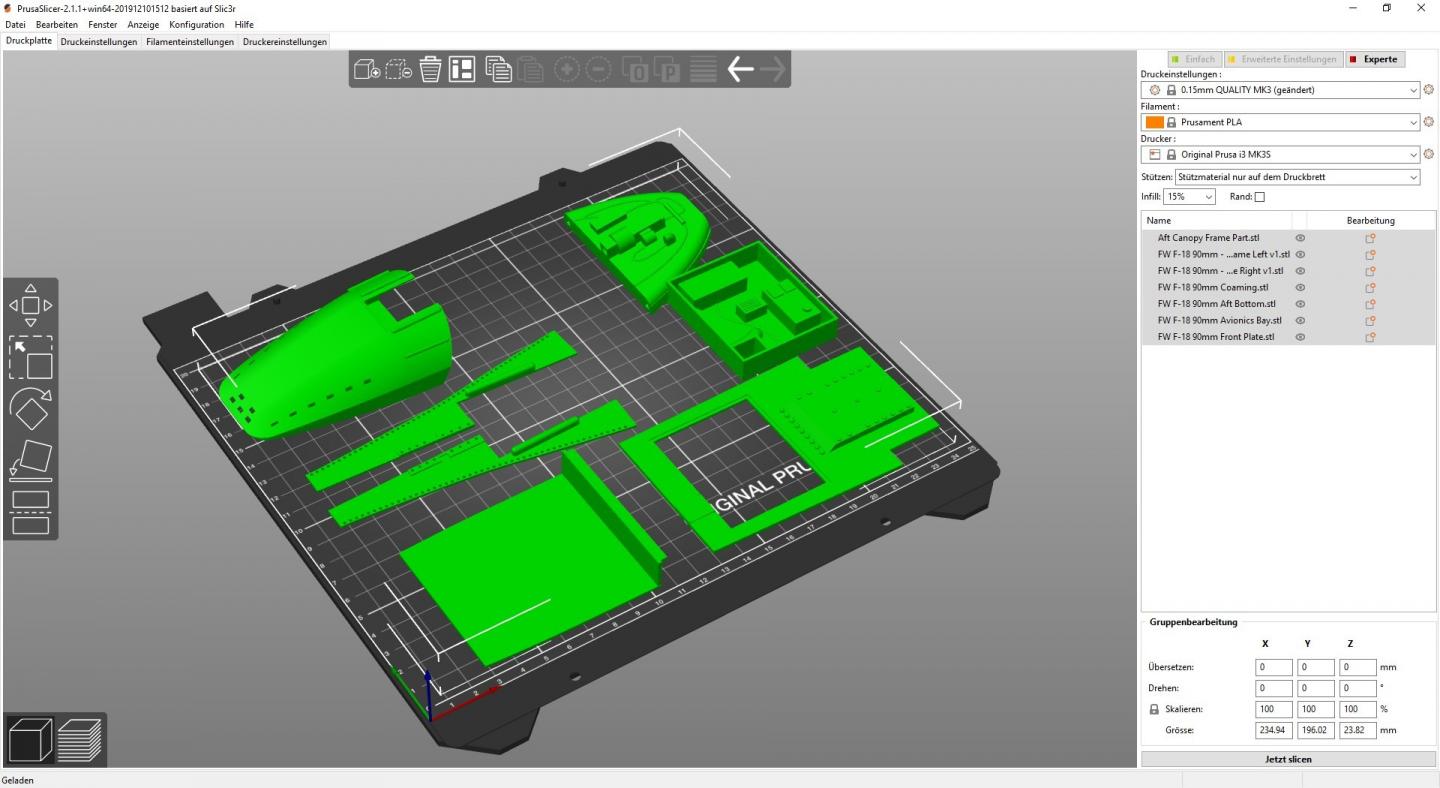The height and width of the screenshot is (788, 1440).
Task: Switch to Einfach mode
Action: pos(1194,59)
